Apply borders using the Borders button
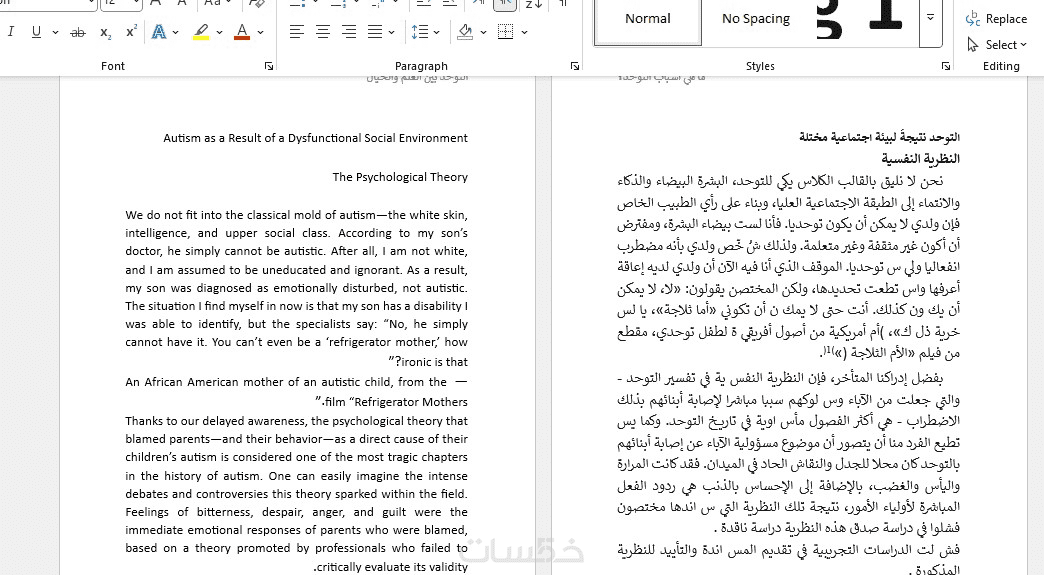Viewport: 1044px width, 575px height. click(506, 31)
